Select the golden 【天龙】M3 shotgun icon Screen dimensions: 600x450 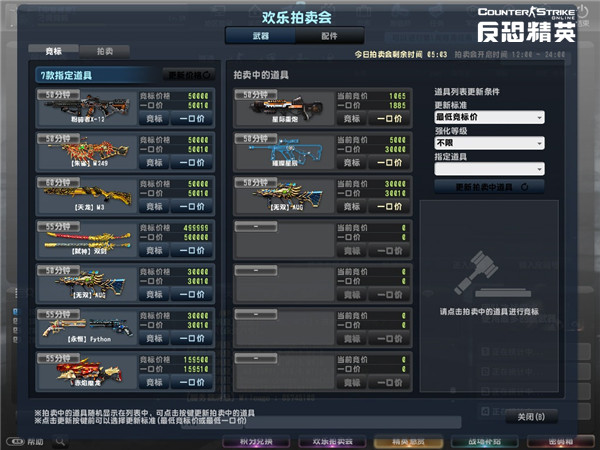point(87,194)
